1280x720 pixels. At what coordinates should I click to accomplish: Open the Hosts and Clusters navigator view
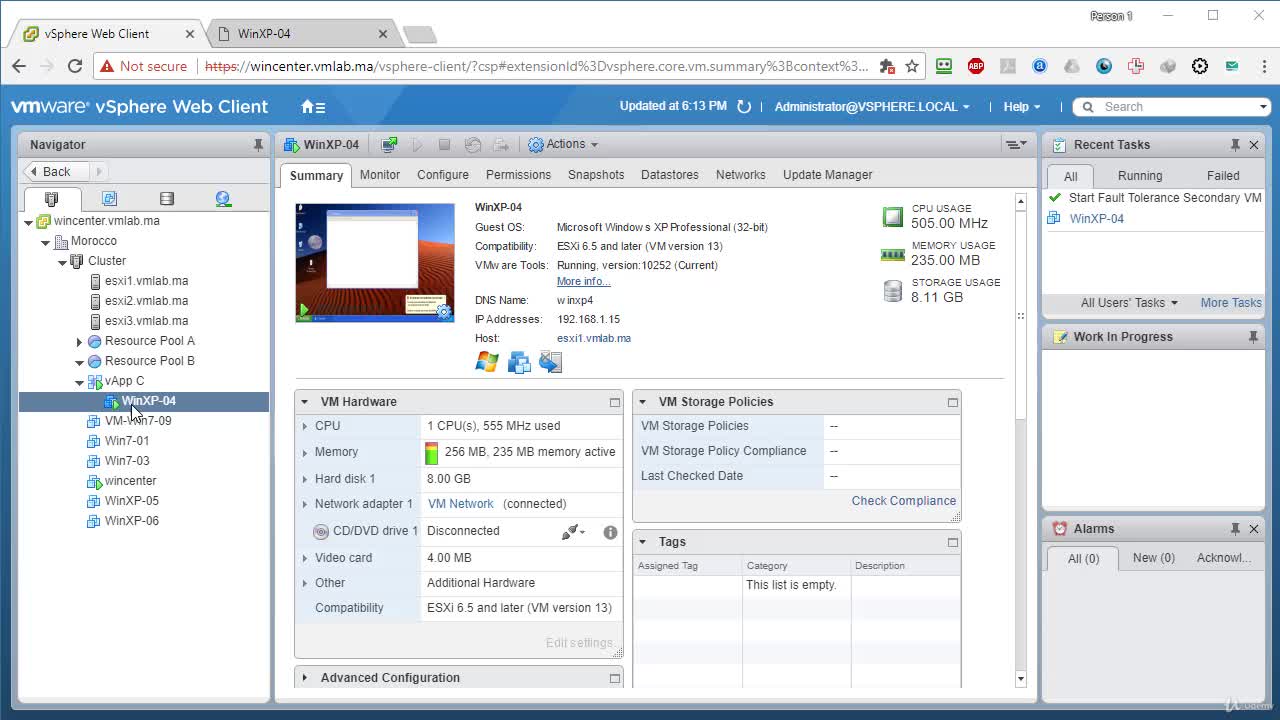click(x=52, y=199)
